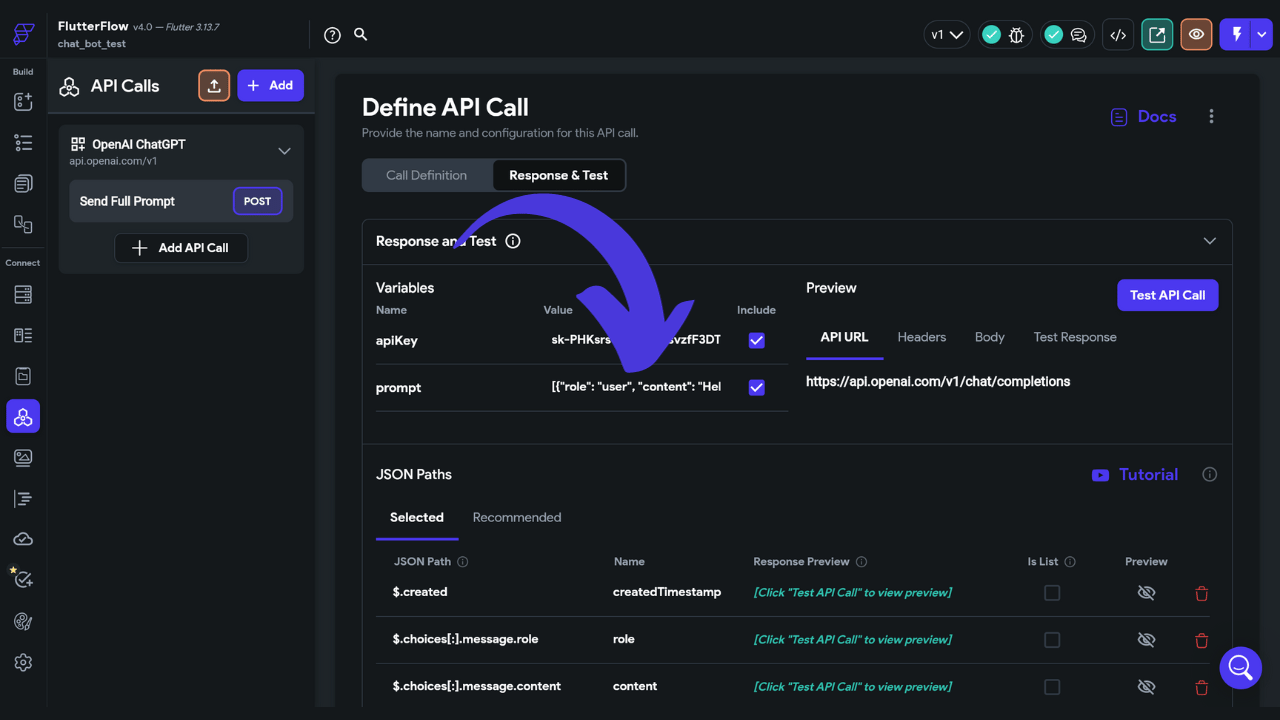Open Theme Settings sidebar icon
Screen dimensions: 1280x720
click(23, 621)
